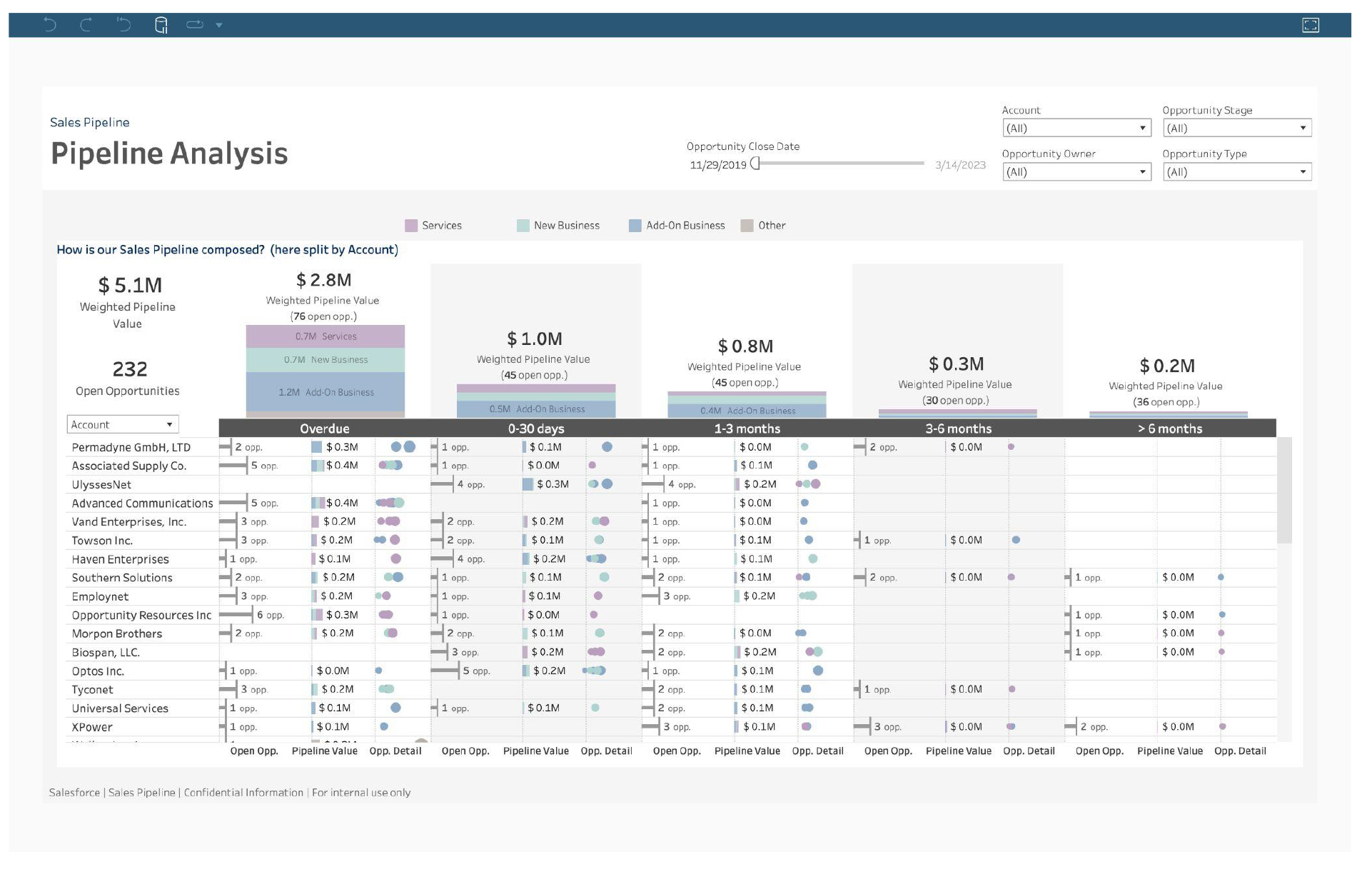Open the Opportunity Owner dropdown
The image size is (1372, 887).
[x=1076, y=172]
